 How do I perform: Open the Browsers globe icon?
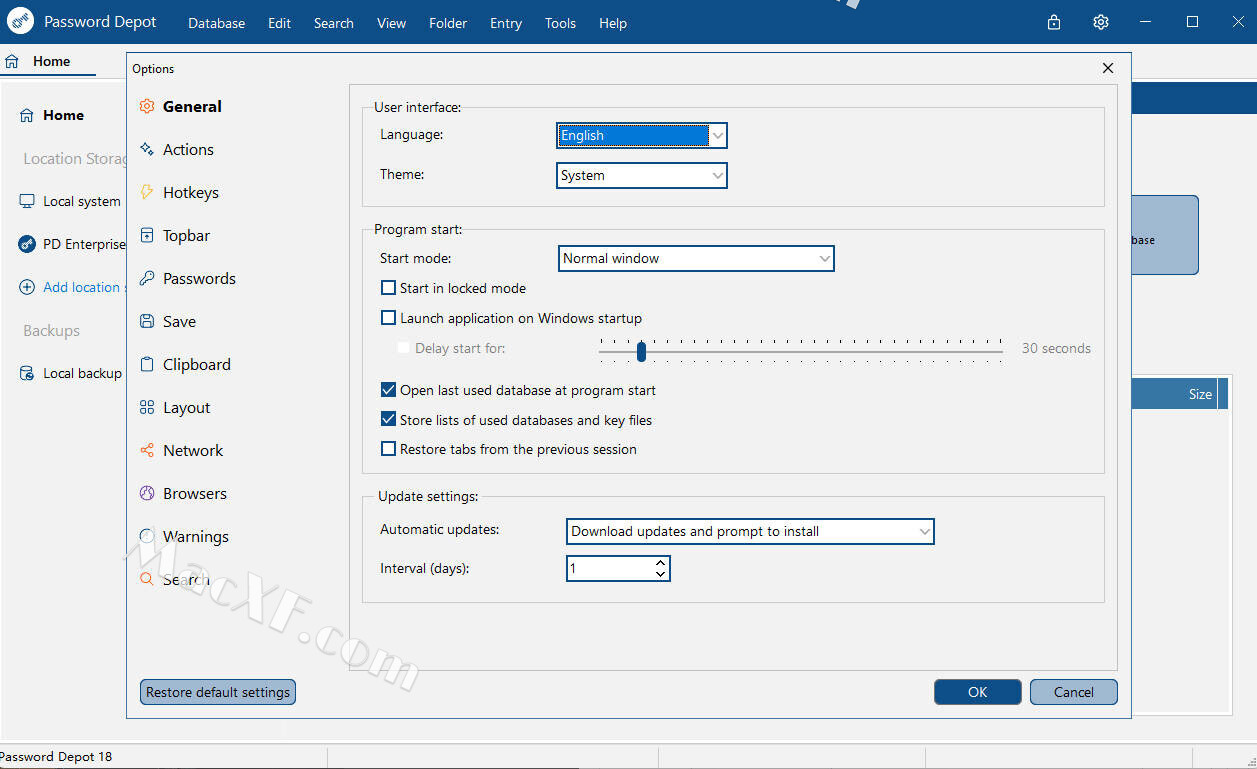(147, 493)
